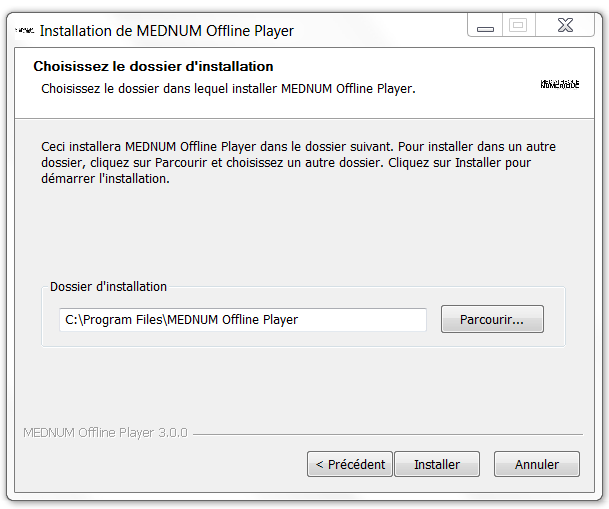Click the installer icon in the title bar
Viewport: 609px width, 509px height.
click(24, 31)
